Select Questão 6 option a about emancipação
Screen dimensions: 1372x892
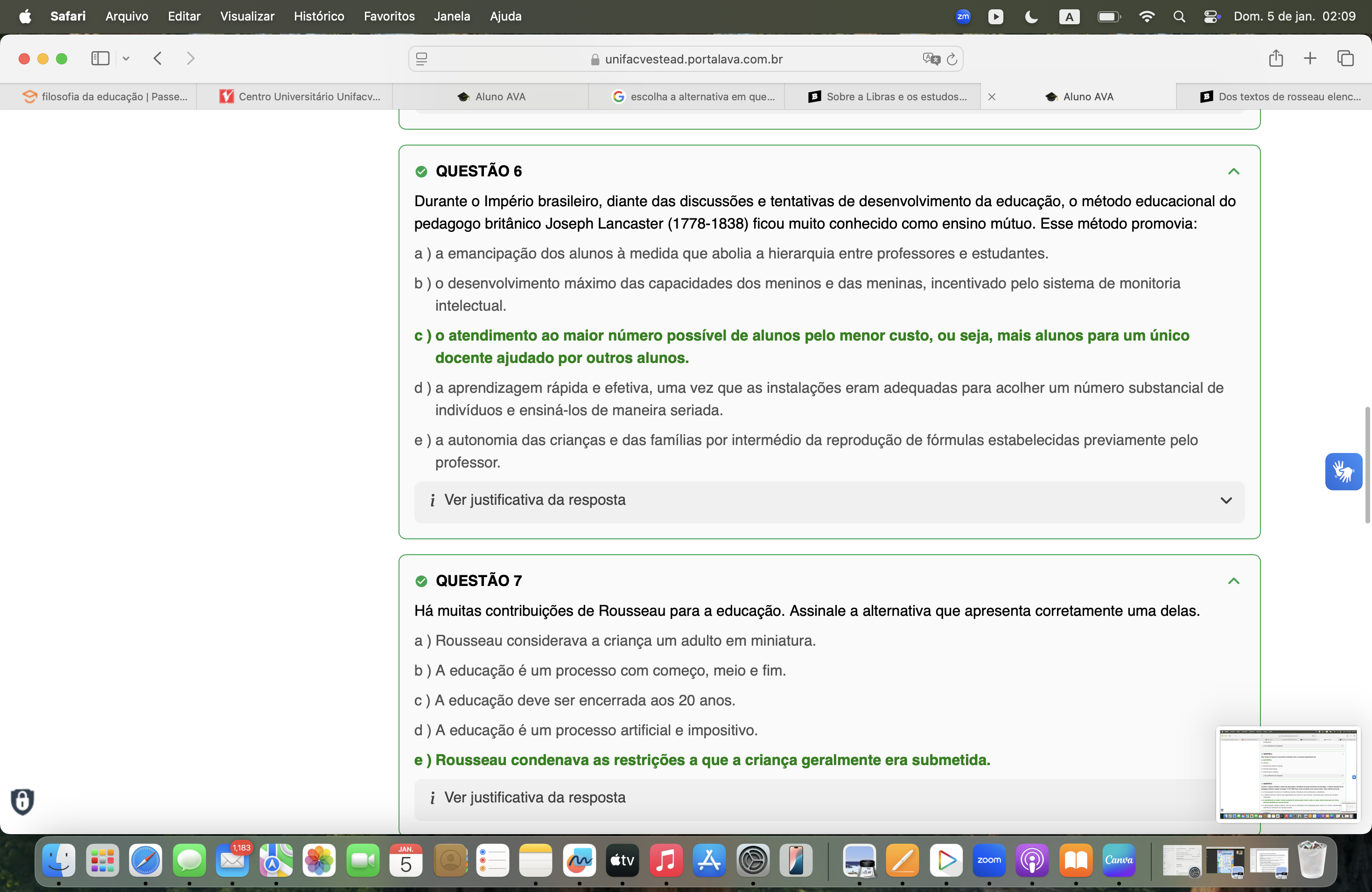(731, 253)
